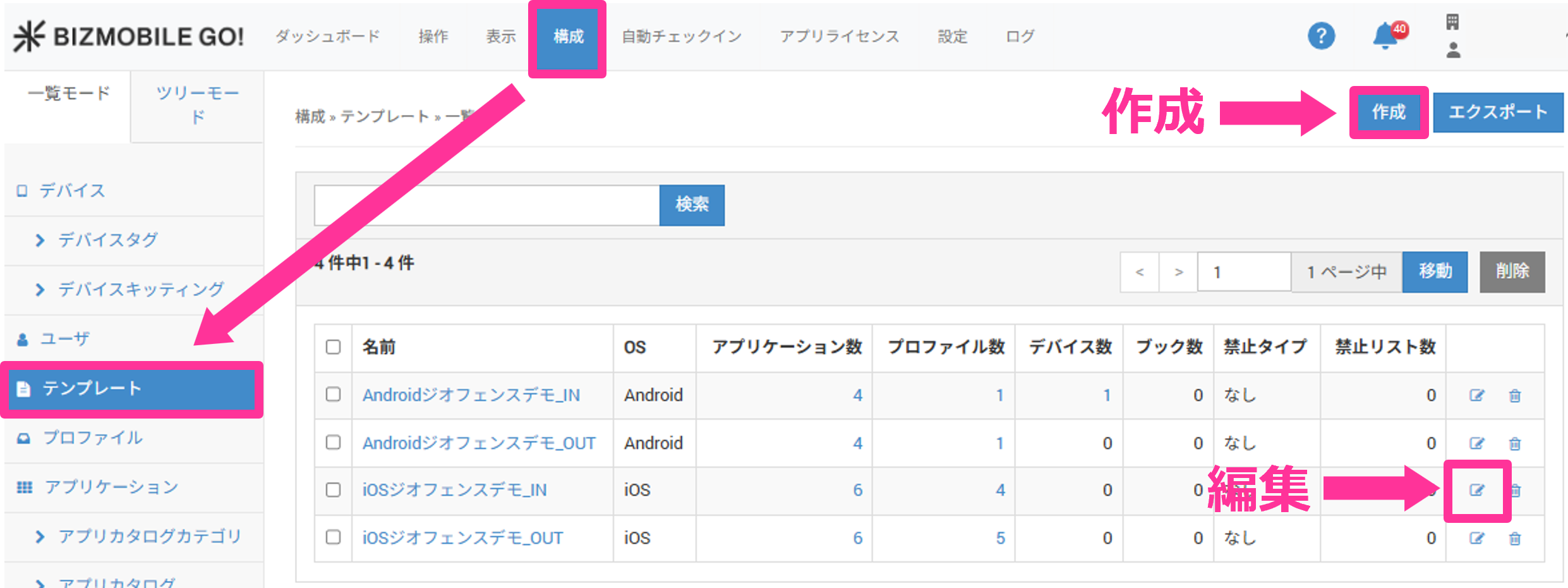Open the iOSジオフェンスデモ_IN template link

(454, 491)
